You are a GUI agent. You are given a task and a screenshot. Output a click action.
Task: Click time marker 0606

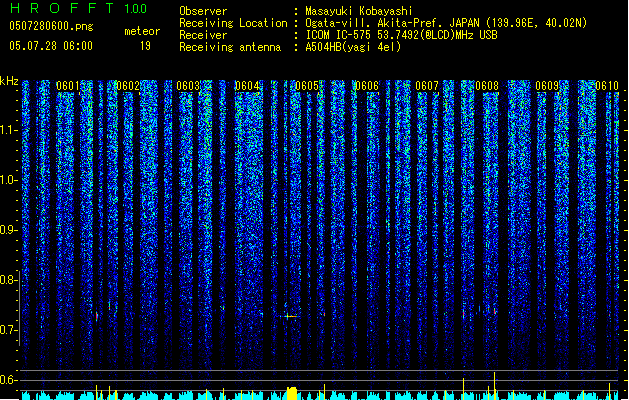[367, 86]
